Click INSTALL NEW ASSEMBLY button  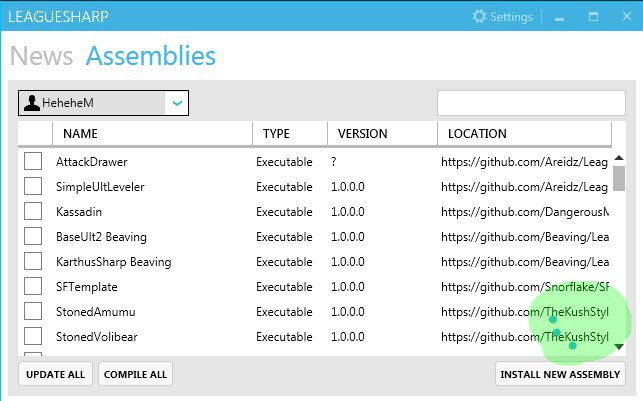pos(560,374)
